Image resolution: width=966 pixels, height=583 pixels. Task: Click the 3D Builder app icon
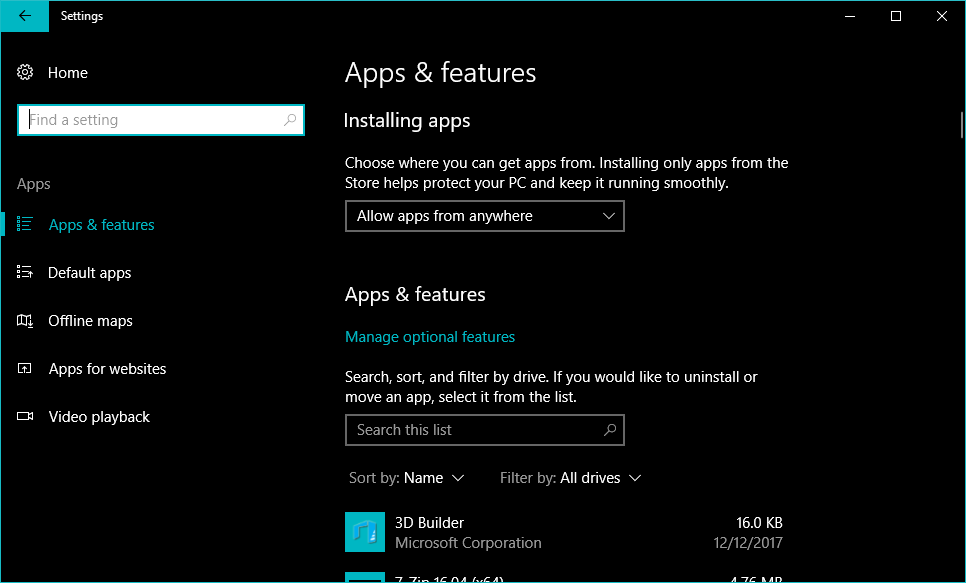[365, 532]
